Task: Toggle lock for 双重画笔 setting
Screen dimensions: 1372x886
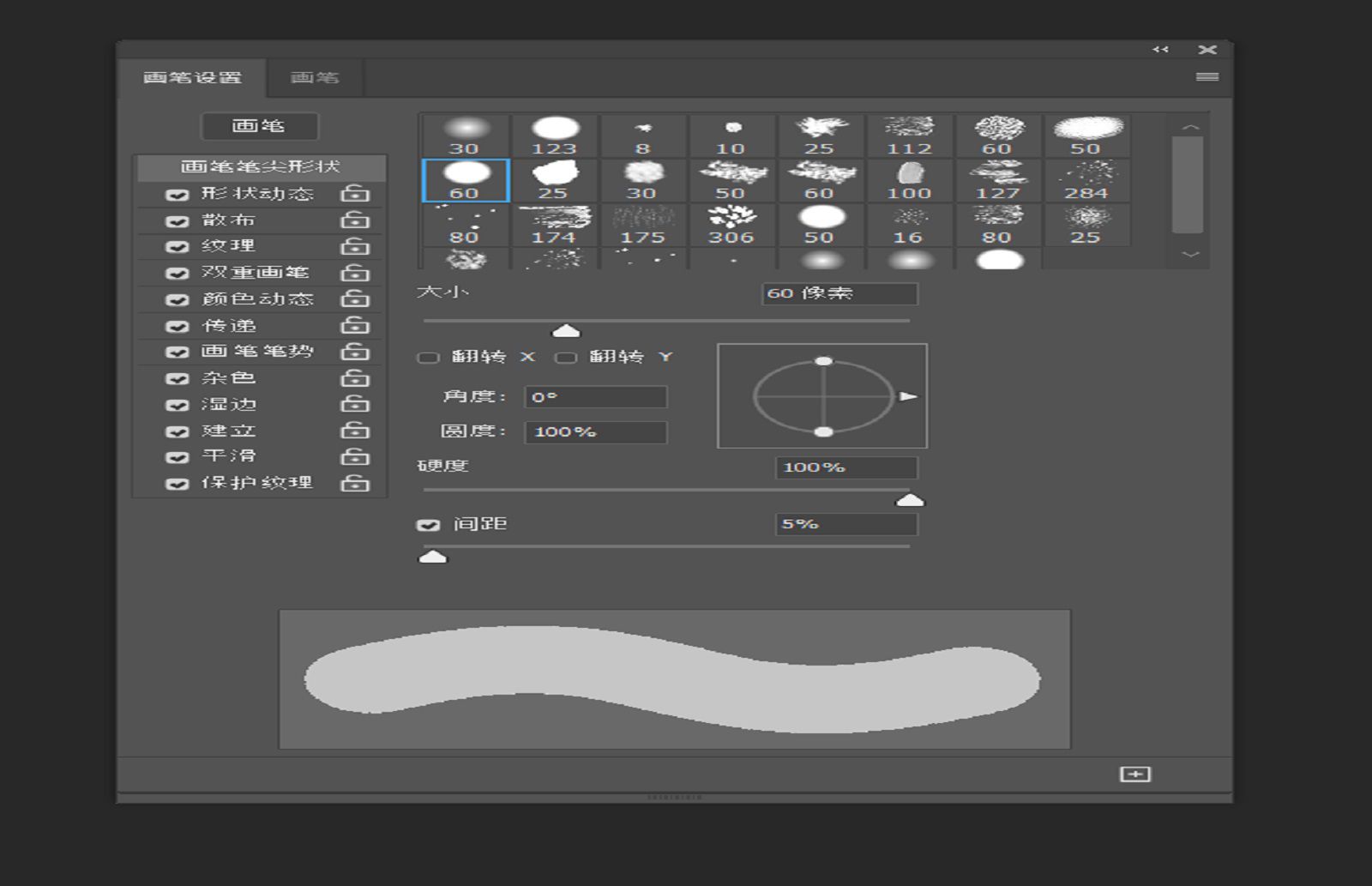Action: click(355, 273)
